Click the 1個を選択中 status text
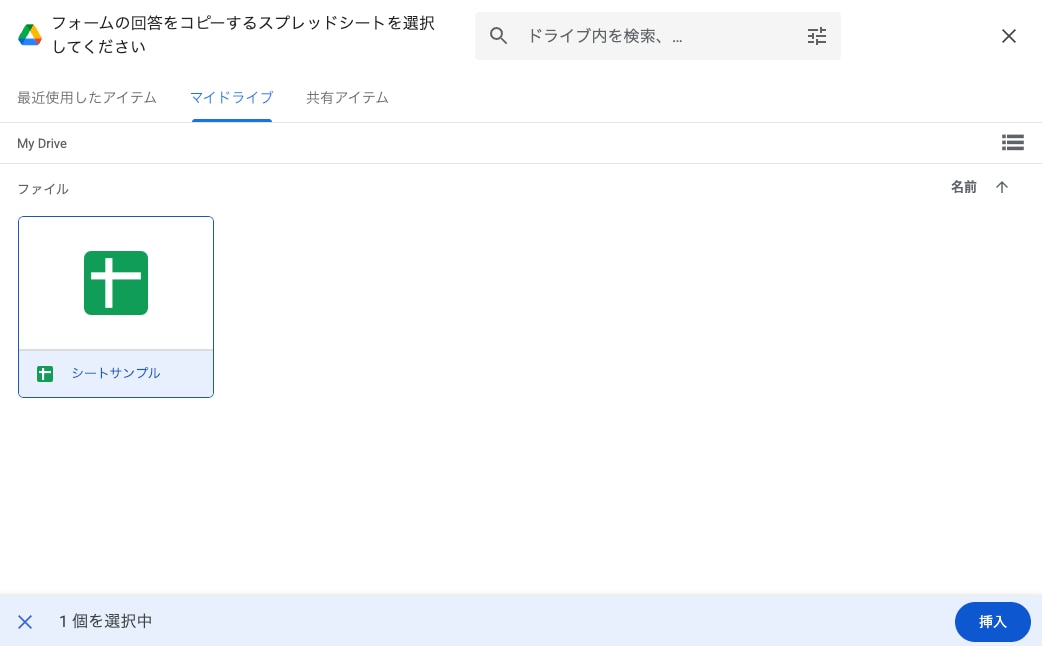This screenshot has width=1042, height=646. click(x=105, y=621)
